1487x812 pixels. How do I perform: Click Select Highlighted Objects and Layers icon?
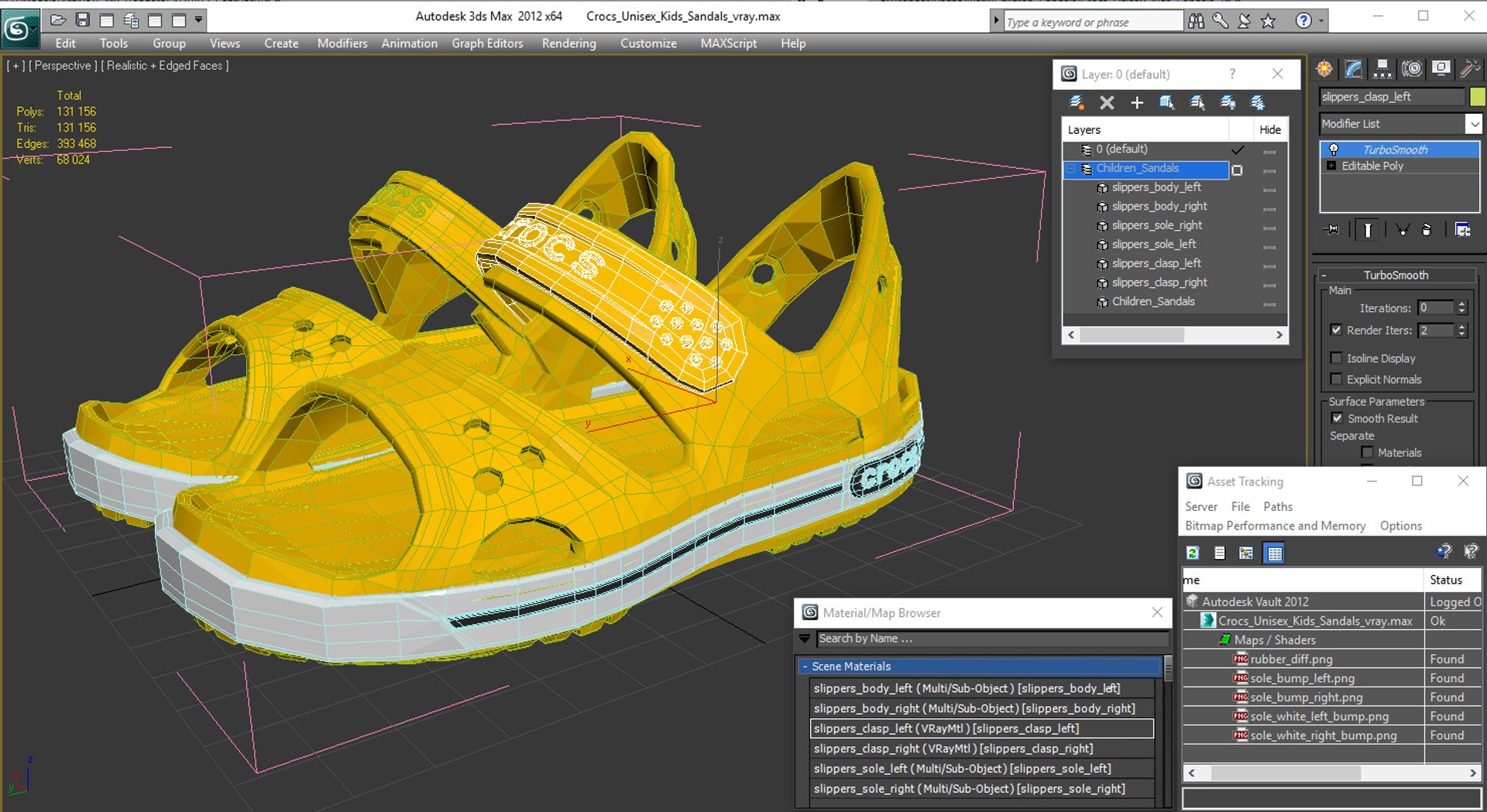point(1167,102)
